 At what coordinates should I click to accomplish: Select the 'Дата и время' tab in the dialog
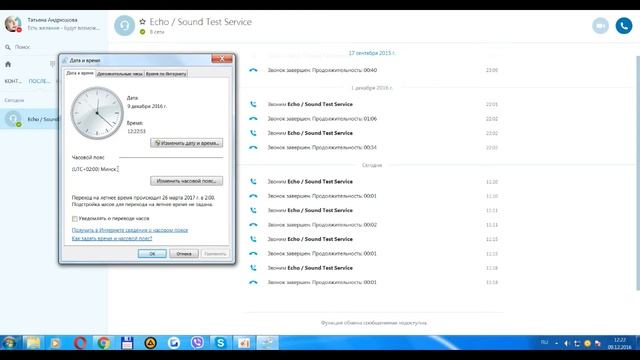point(80,73)
